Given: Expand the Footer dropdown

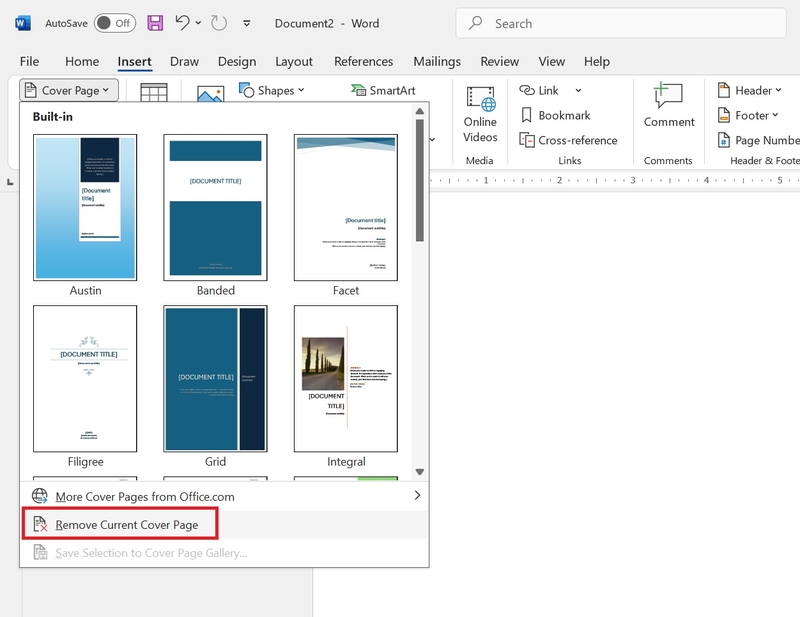Looking at the screenshot, I should pos(748,115).
